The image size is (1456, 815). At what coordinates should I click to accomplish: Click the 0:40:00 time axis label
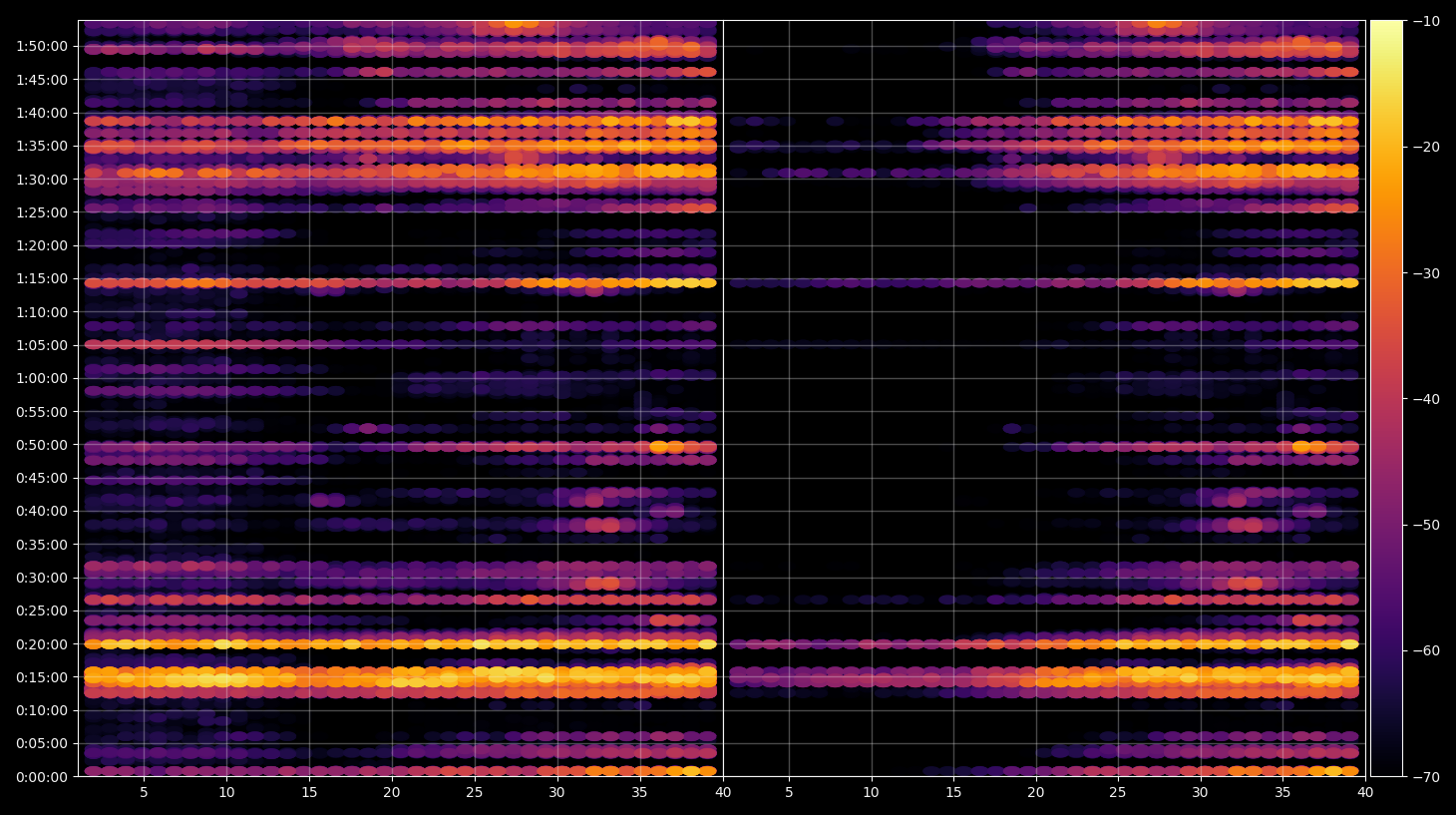pyautogui.click(x=42, y=511)
